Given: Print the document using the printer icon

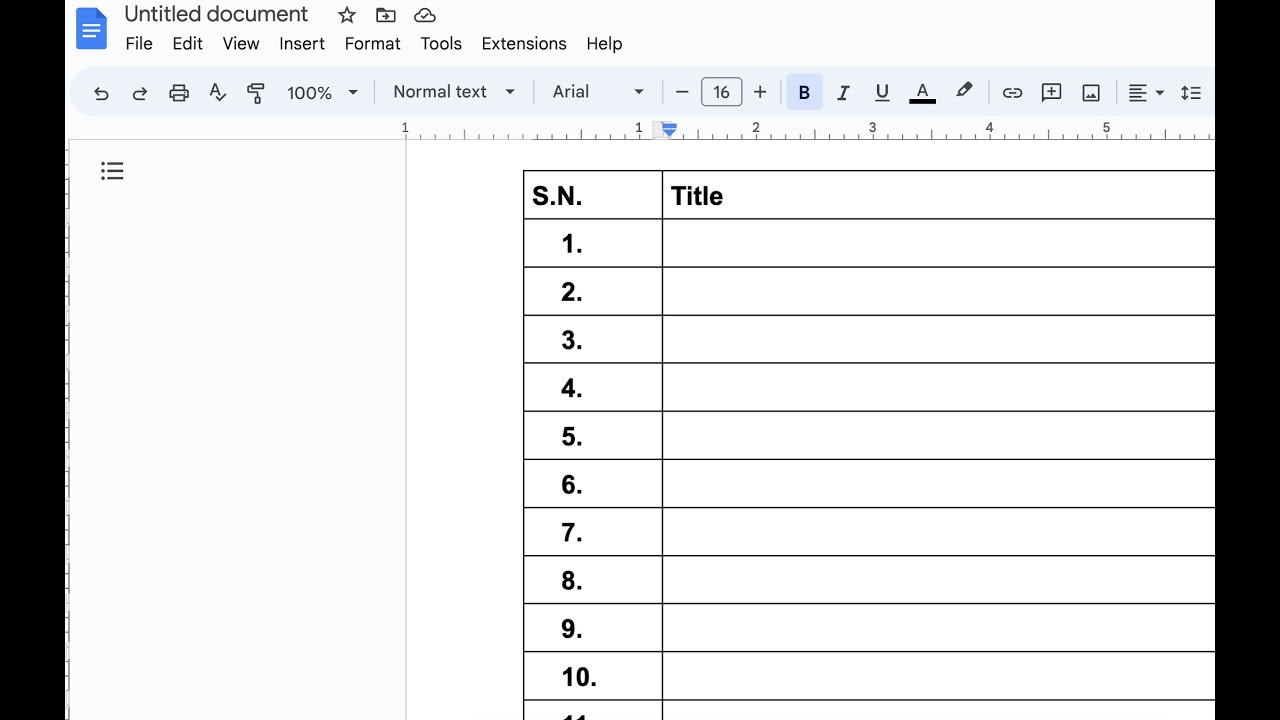Looking at the screenshot, I should pos(179,93).
